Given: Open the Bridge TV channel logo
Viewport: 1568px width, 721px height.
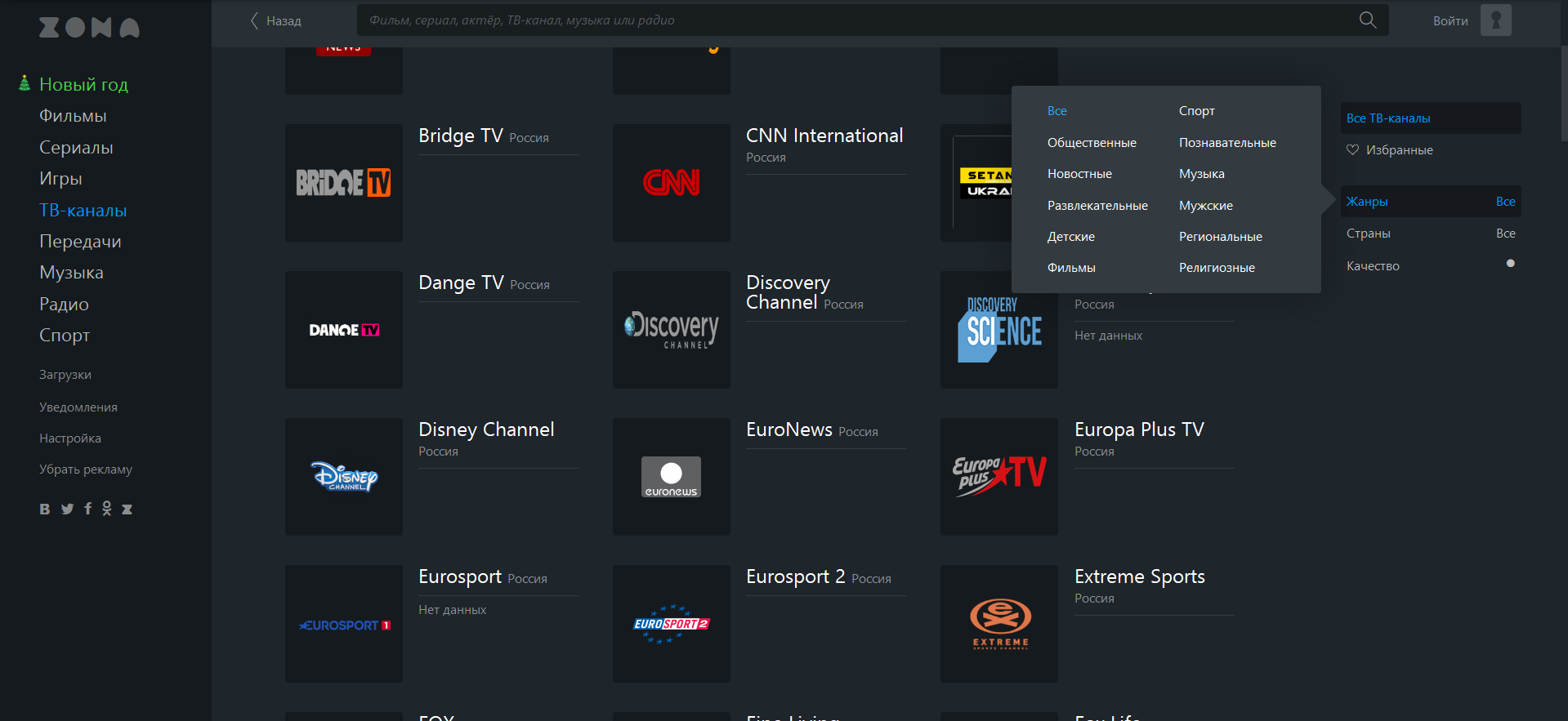Looking at the screenshot, I should tap(343, 182).
